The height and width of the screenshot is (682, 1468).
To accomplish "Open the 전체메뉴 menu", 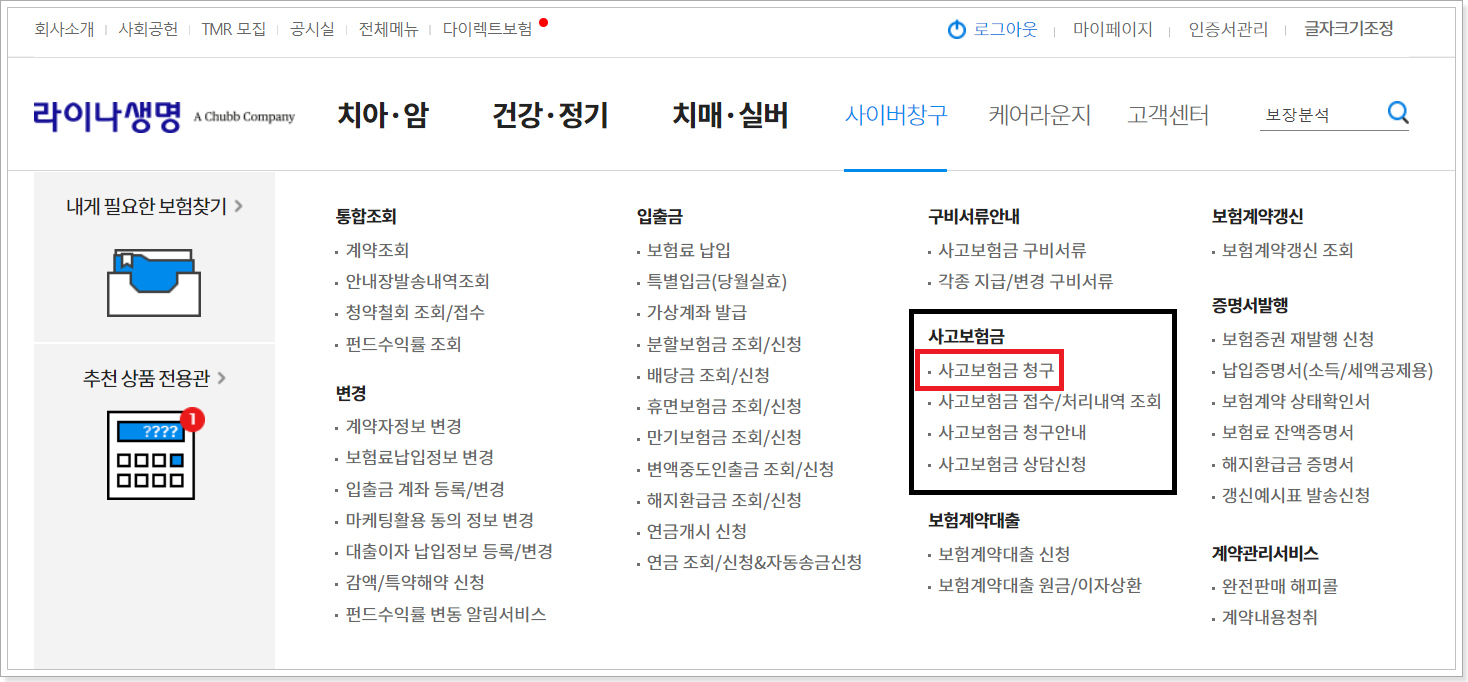I will (389, 30).
